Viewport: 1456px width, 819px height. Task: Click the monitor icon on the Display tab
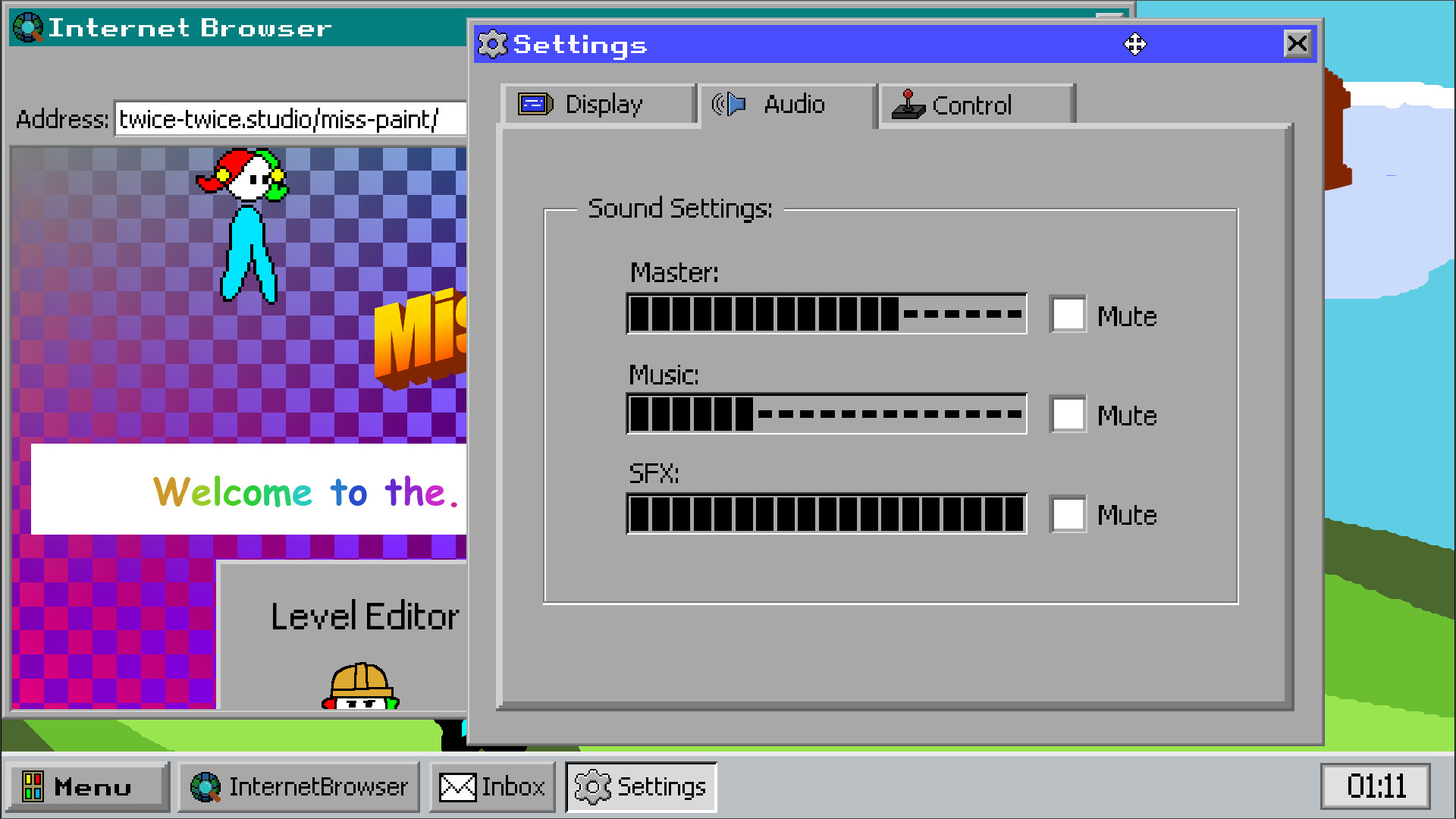coord(533,103)
